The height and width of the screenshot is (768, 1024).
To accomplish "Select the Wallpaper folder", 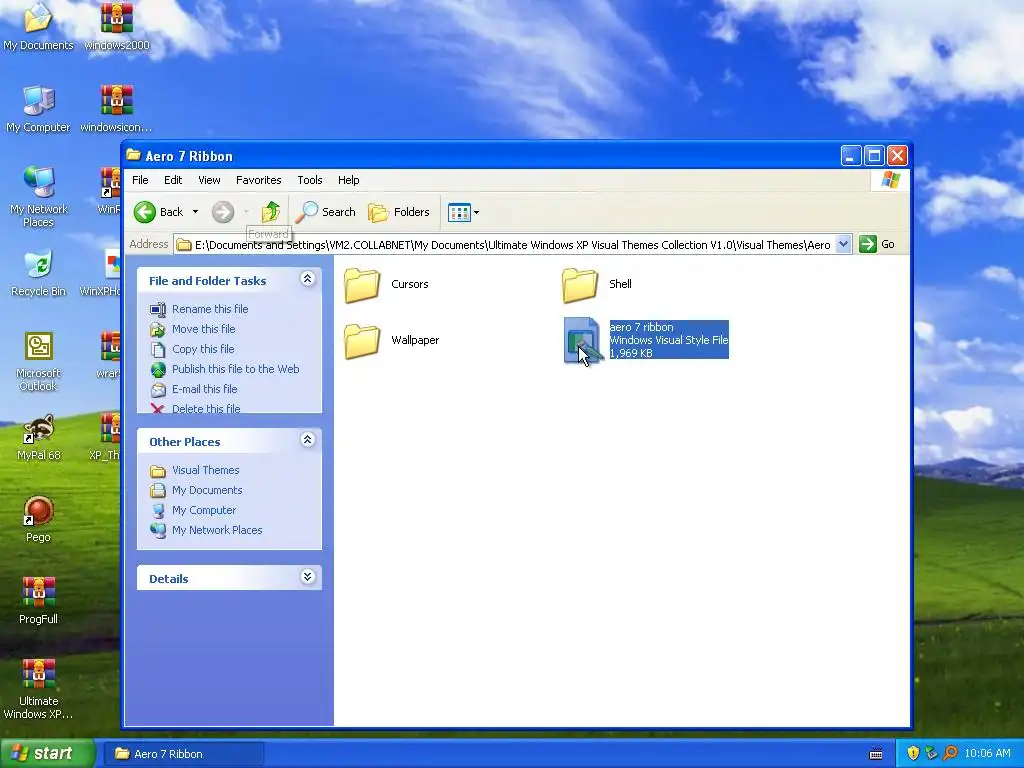I will [392, 340].
